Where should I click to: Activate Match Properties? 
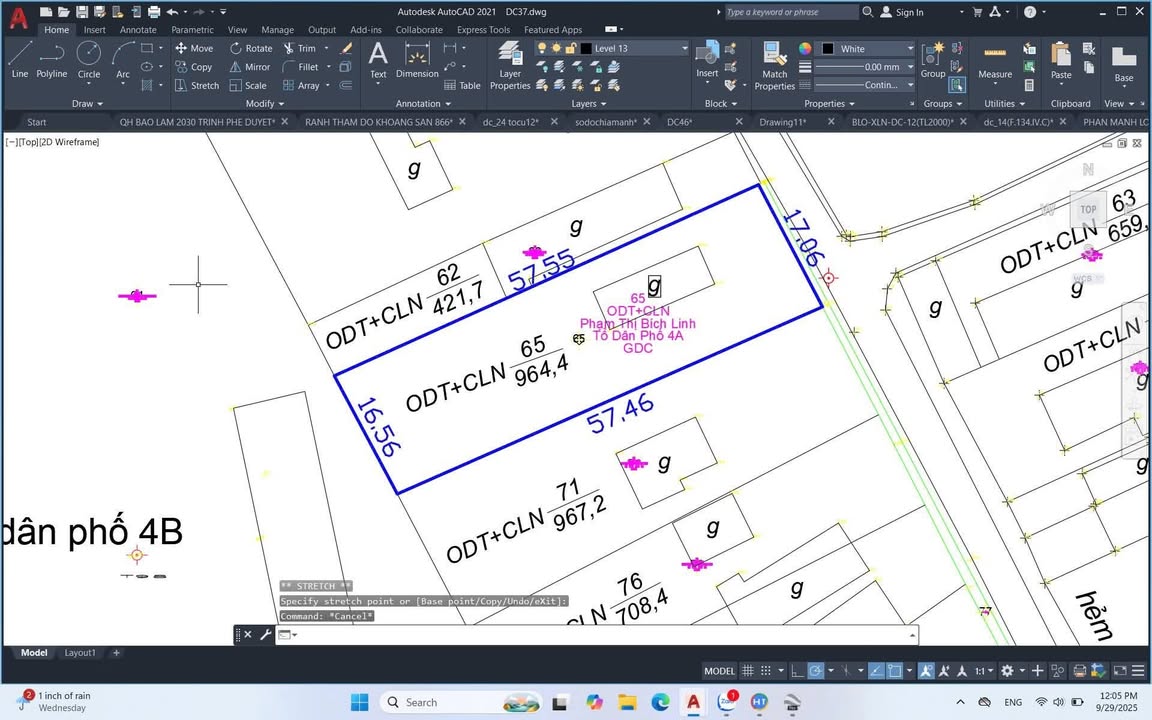(x=774, y=62)
